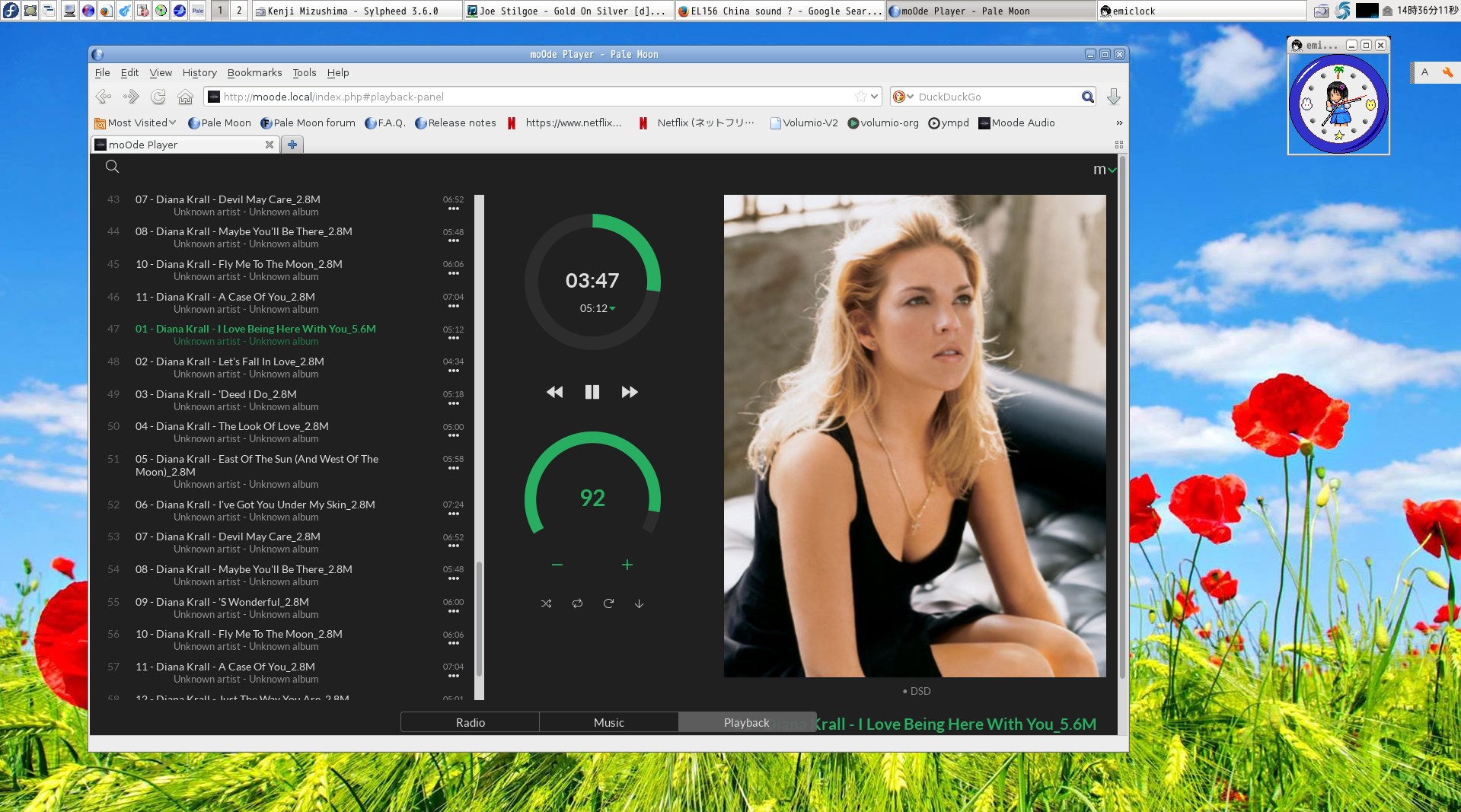This screenshot has width=1461, height=812.
Task: Open the Bookmarks menu
Action: click(x=254, y=73)
